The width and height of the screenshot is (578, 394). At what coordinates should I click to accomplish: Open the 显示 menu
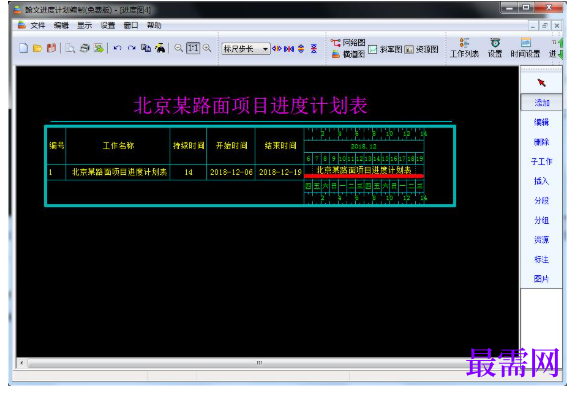[x=84, y=25]
